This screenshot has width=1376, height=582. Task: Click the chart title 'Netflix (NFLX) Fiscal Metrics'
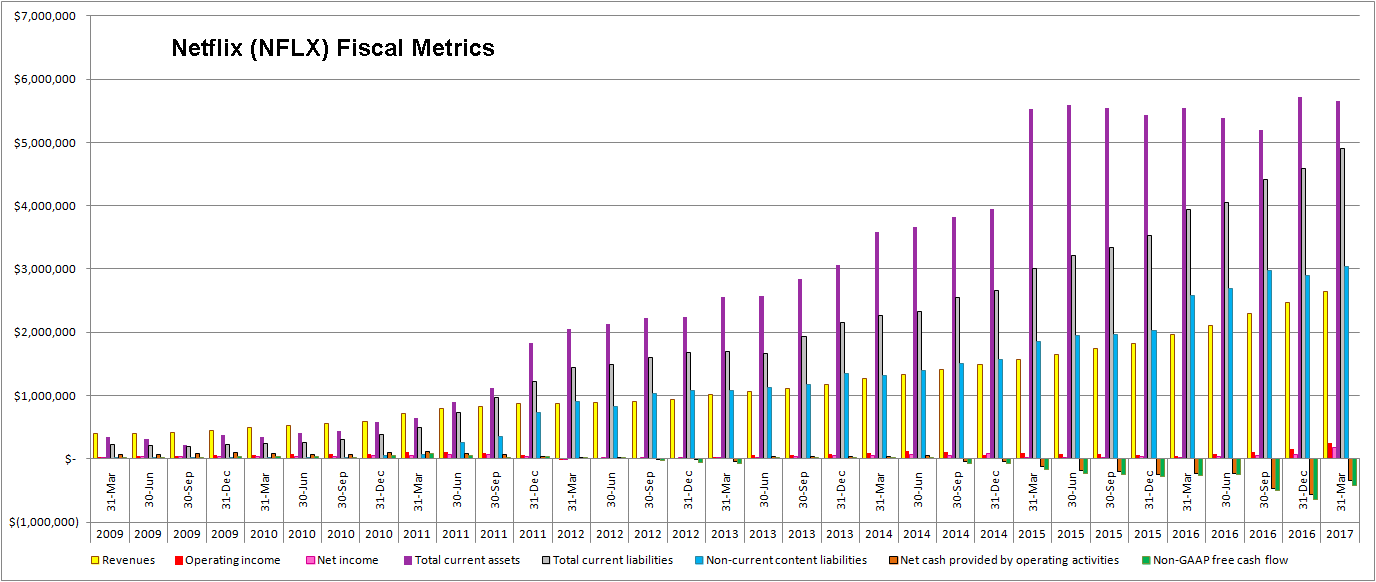[x=333, y=47]
